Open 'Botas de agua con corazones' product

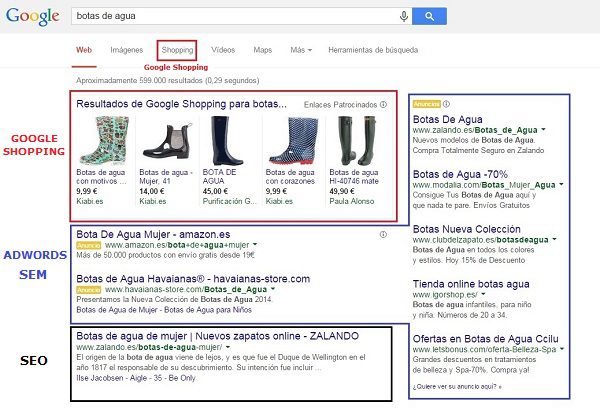(x=290, y=176)
